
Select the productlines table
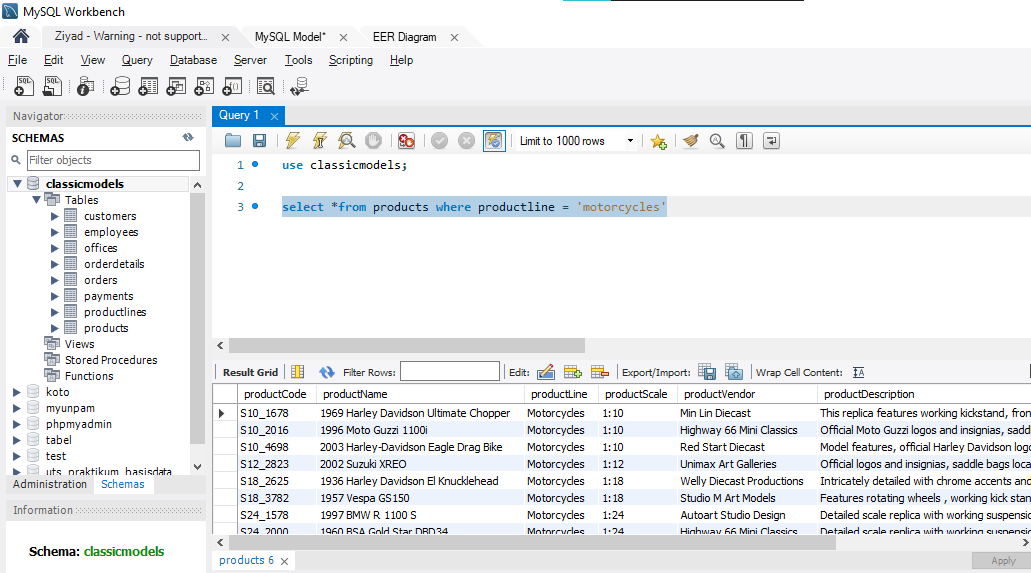pyautogui.click(x=115, y=312)
